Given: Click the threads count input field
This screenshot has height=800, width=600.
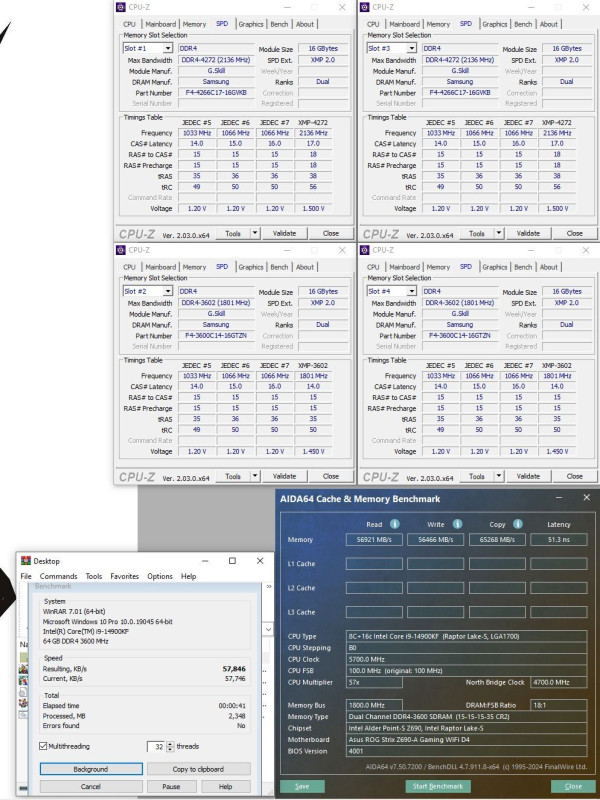Looking at the screenshot, I should click(x=157, y=746).
